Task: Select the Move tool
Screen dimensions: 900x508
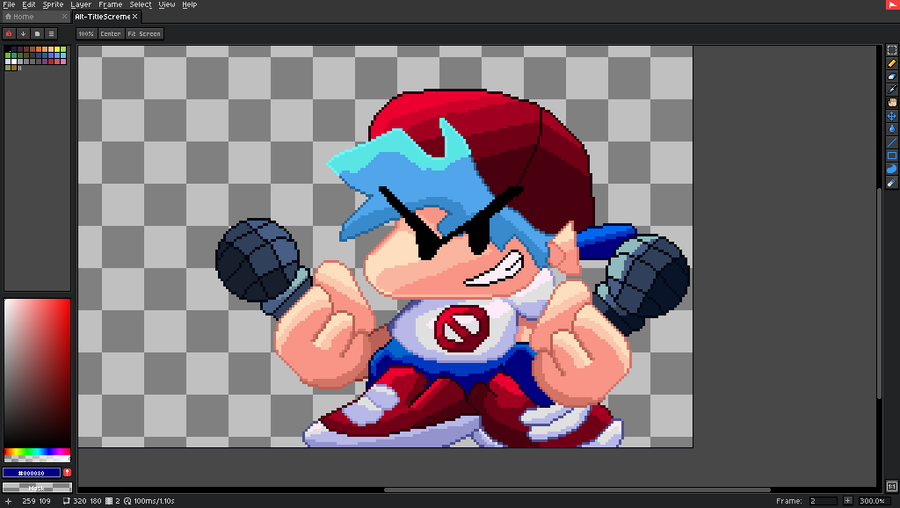Action: [x=891, y=116]
